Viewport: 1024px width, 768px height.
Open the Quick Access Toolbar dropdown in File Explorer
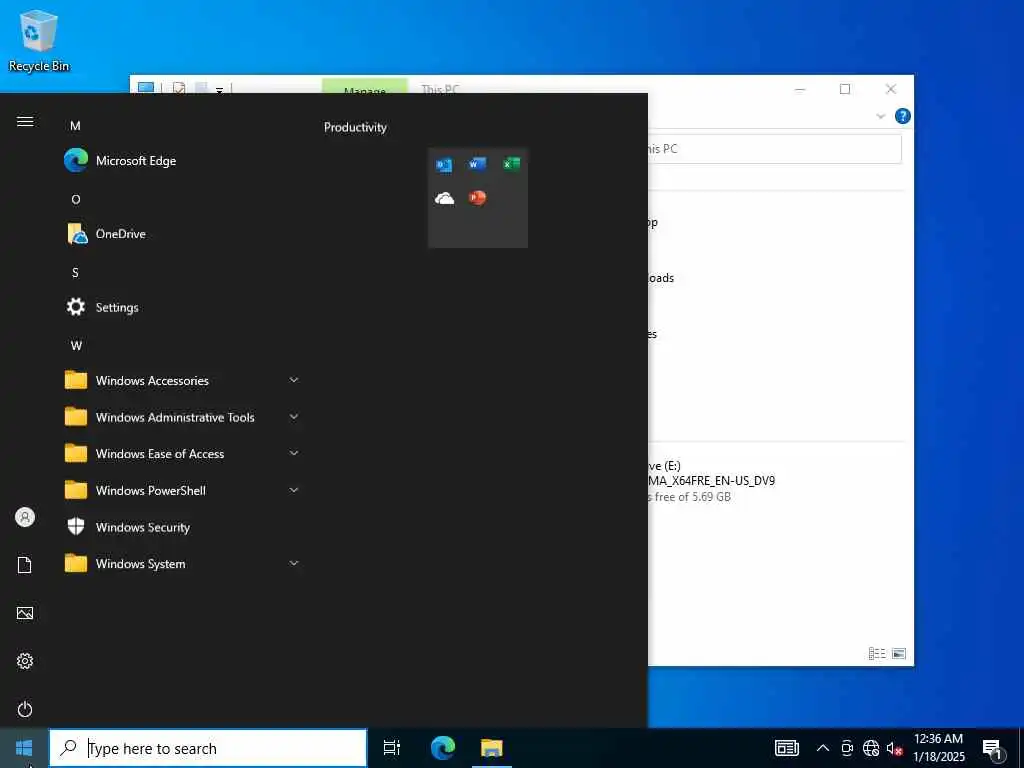pyautogui.click(x=219, y=89)
